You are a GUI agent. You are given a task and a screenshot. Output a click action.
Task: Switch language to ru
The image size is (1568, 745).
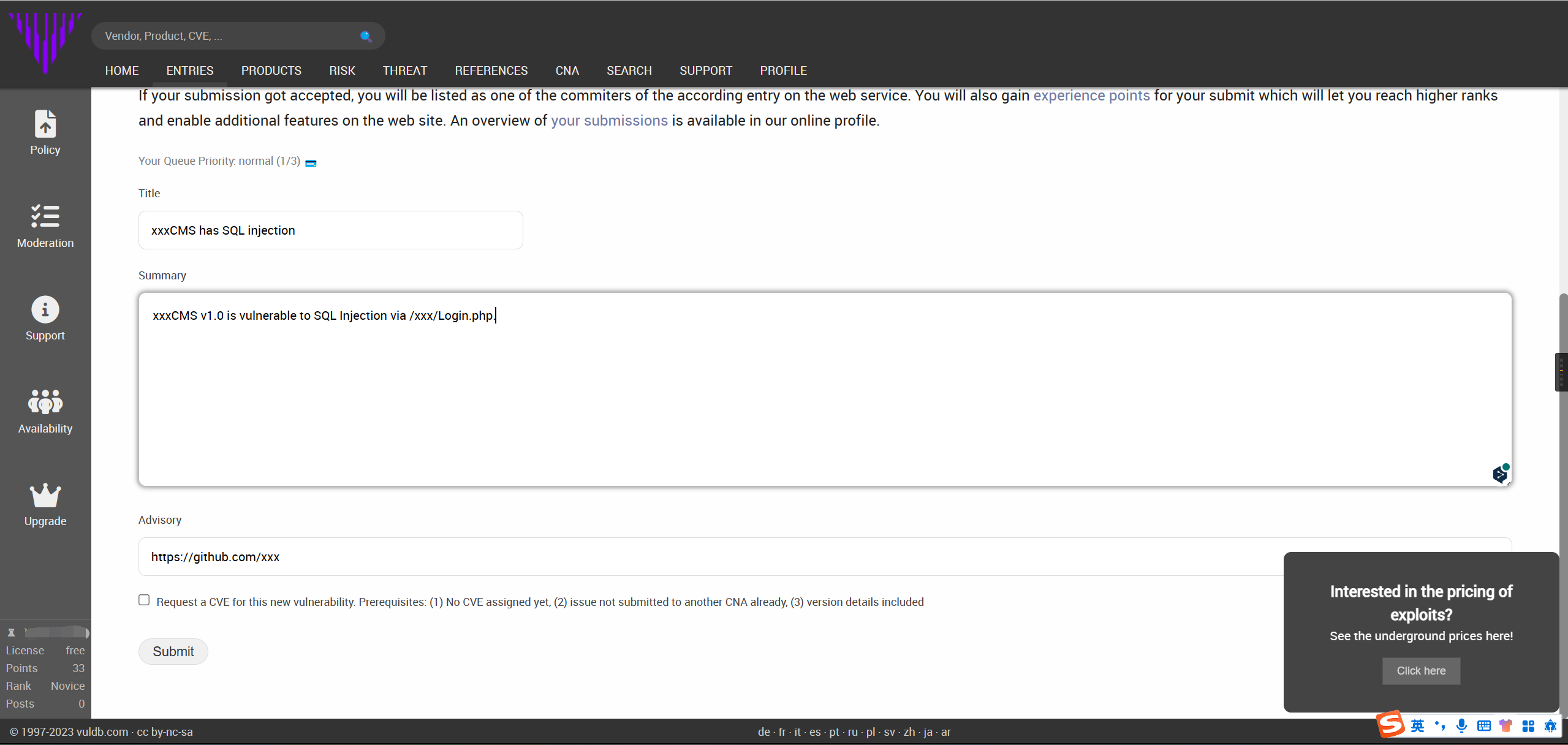click(x=852, y=732)
